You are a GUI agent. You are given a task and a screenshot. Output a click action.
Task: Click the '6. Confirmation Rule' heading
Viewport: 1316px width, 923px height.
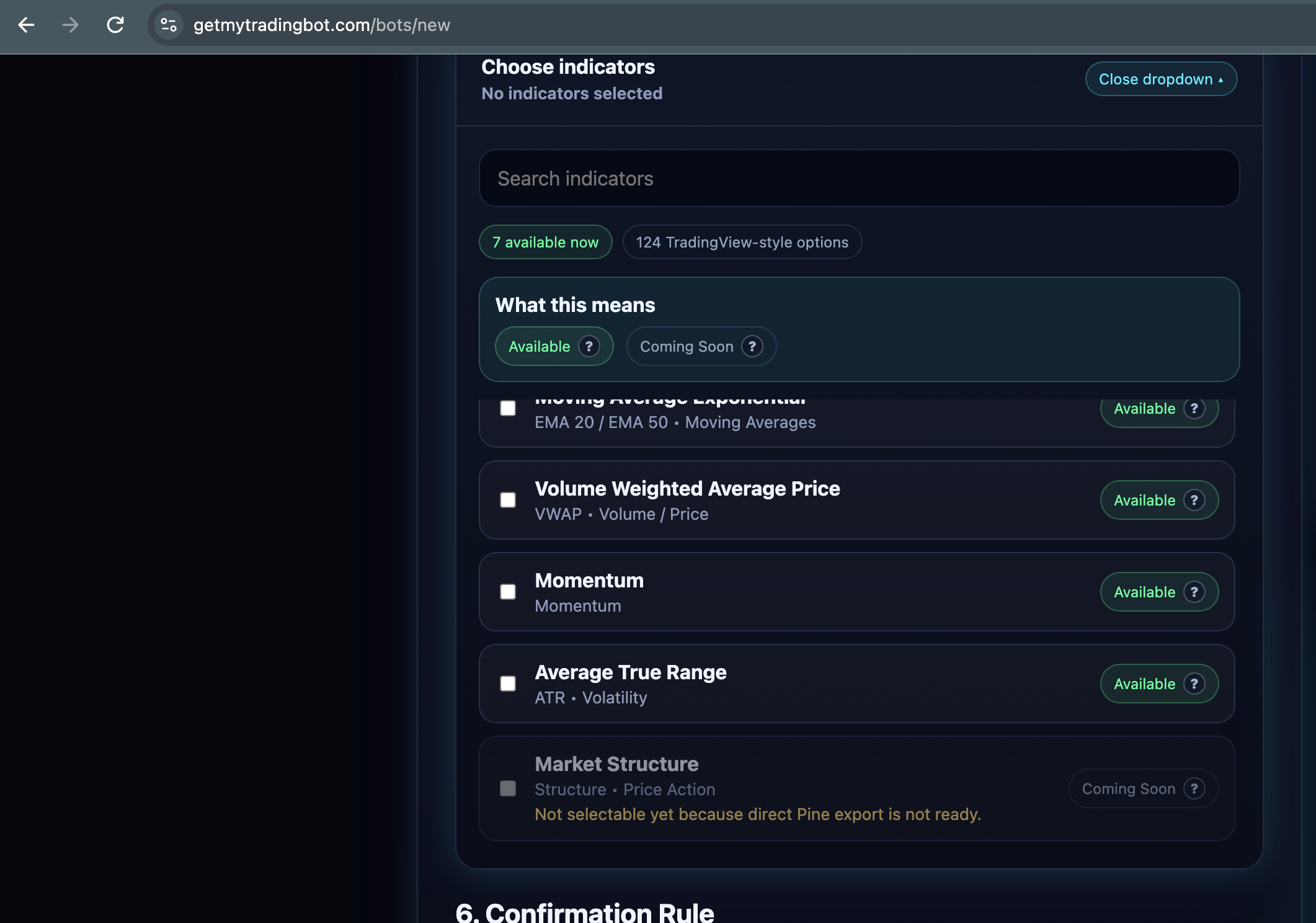point(585,912)
